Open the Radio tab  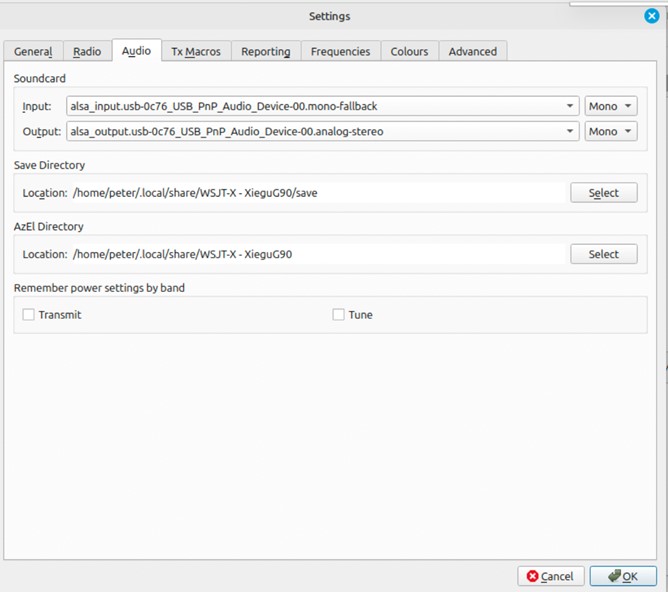[87, 51]
